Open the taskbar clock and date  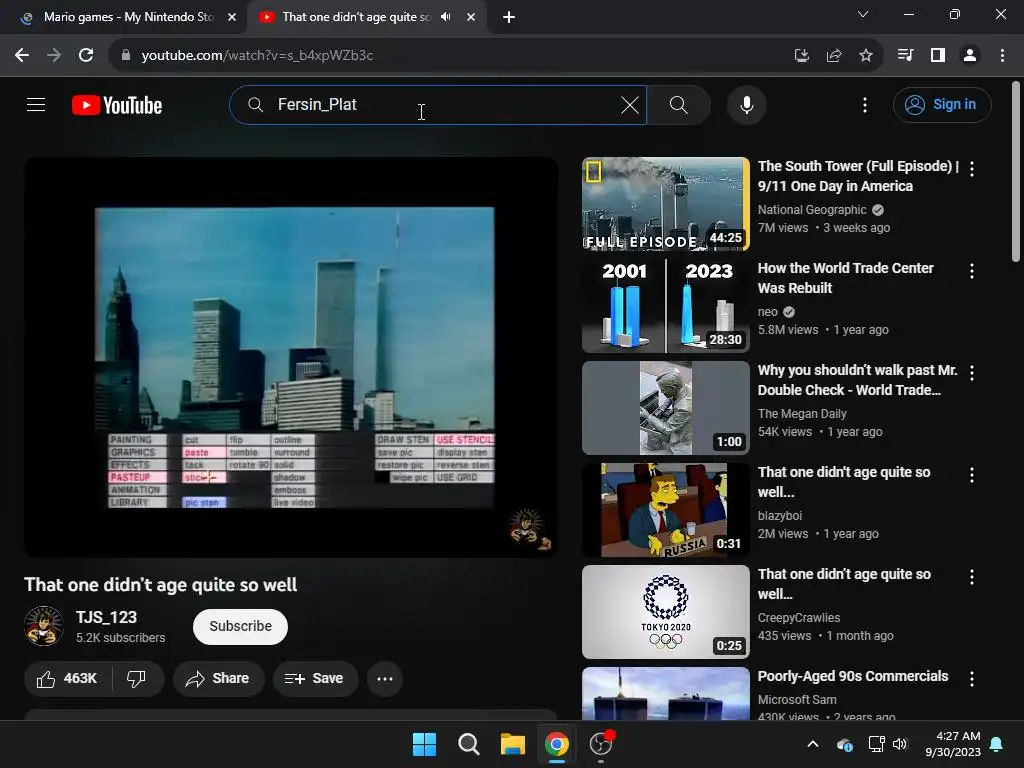tap(953, 744)
